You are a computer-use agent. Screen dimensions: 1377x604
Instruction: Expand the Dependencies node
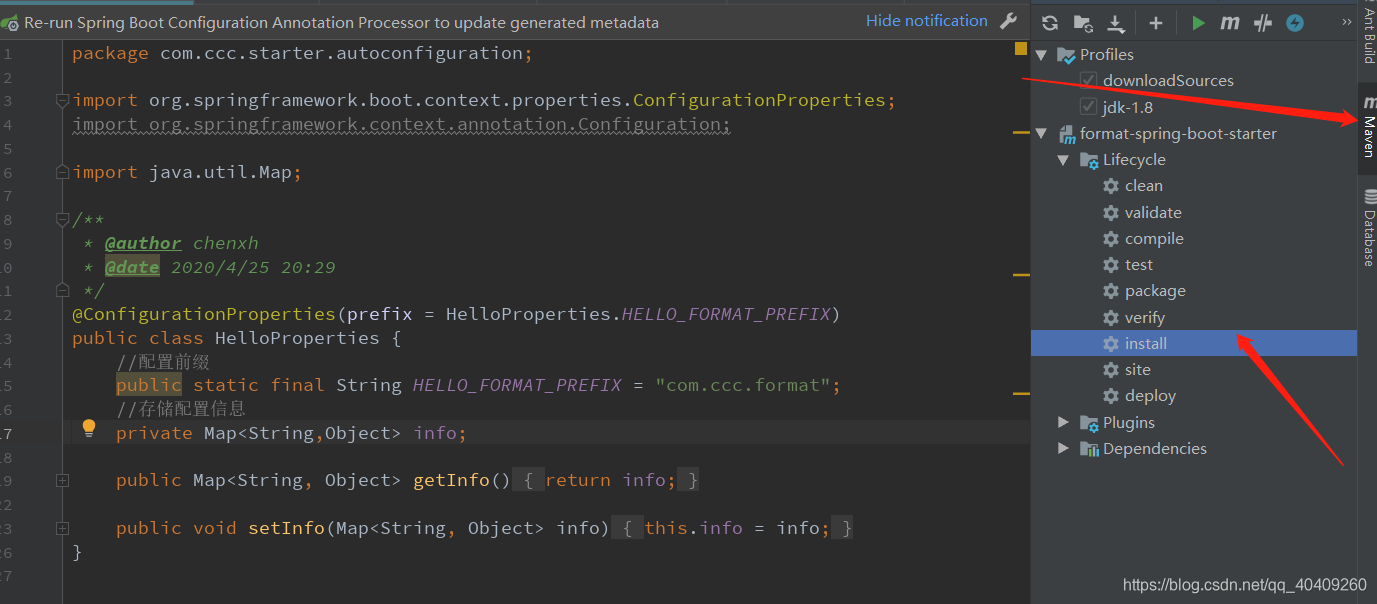tap(1064, 448)
